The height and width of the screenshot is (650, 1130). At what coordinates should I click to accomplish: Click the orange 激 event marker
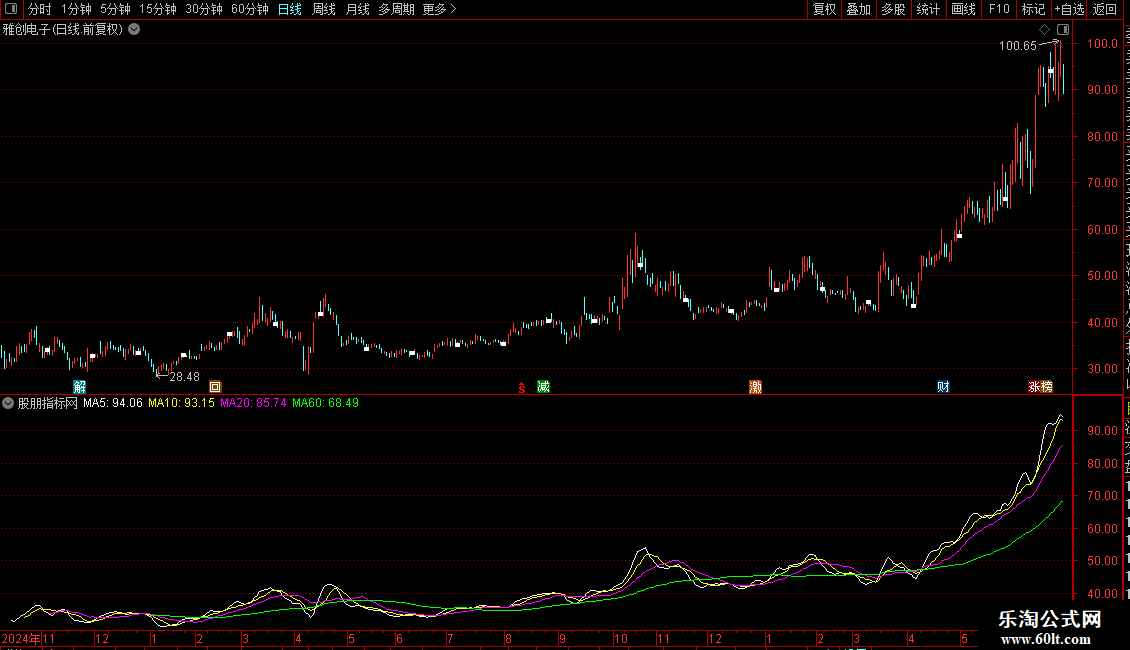(x=755, y=387)
